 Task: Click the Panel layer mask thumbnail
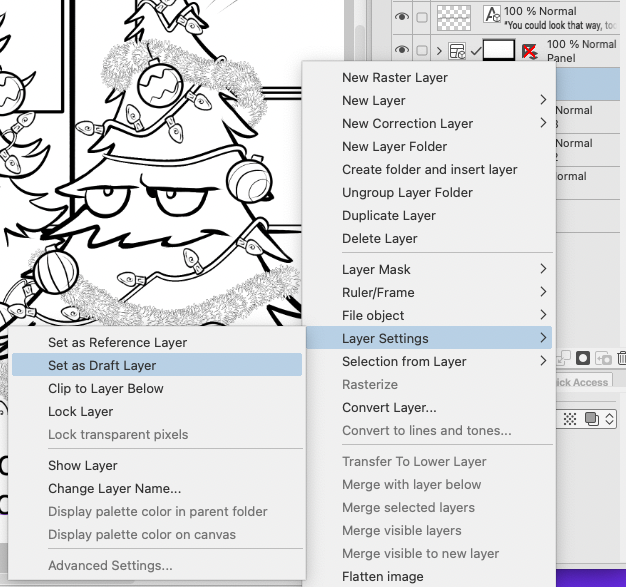(x=497, y=50)
